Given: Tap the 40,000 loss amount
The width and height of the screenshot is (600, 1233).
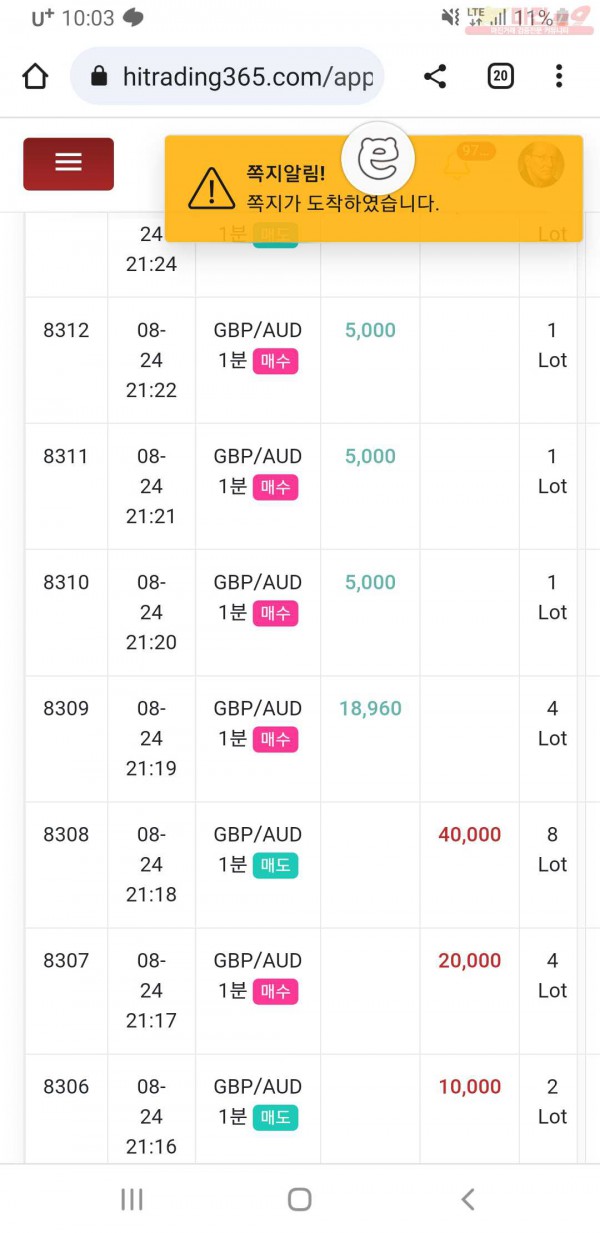Looking at the screenshot, I should coord(470,834).
